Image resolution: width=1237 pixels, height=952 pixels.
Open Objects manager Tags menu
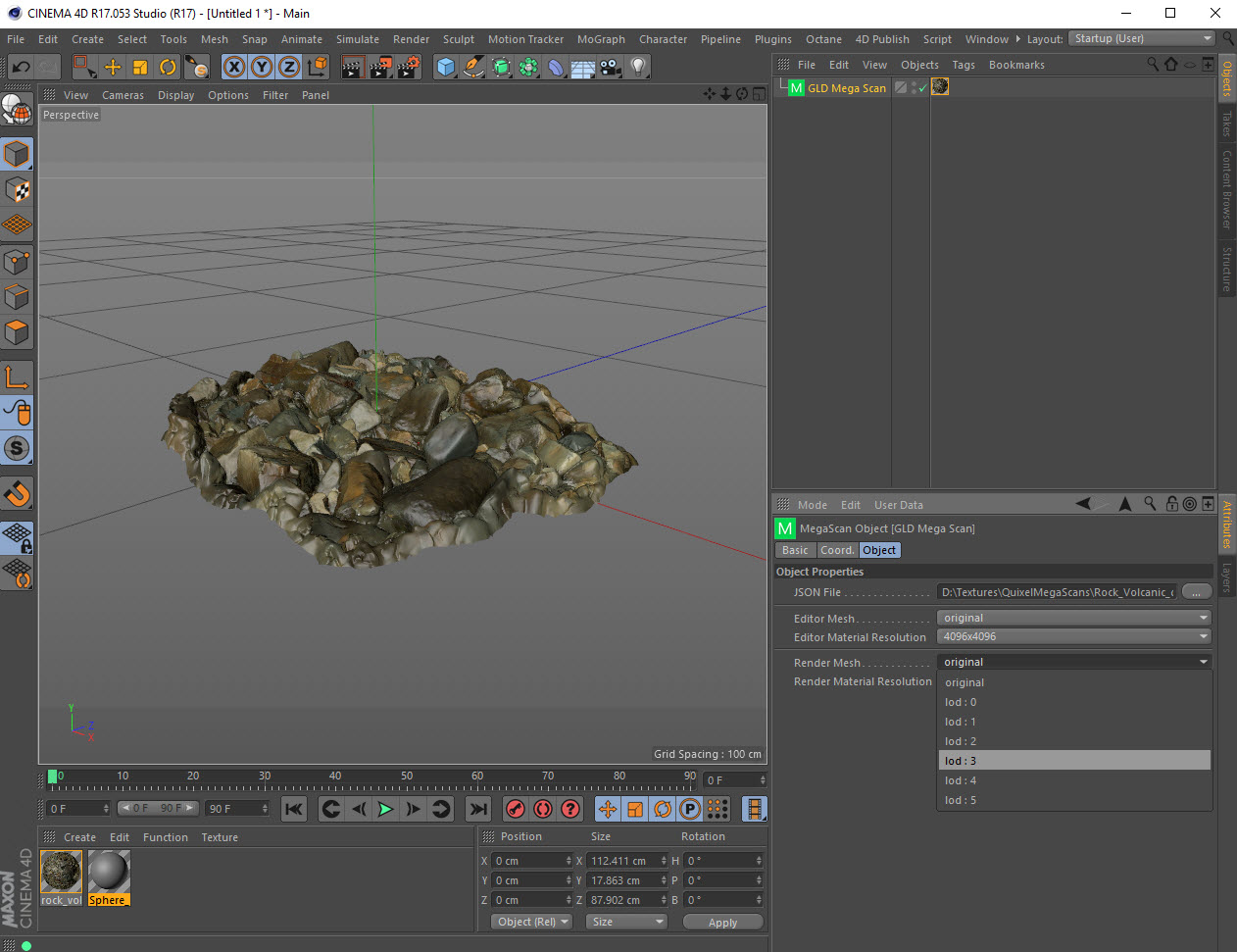964,65
